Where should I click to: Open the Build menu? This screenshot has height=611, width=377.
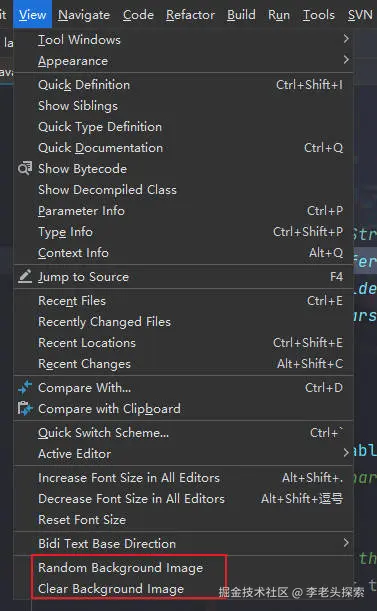pyautogui.click(x=241, y=15)
